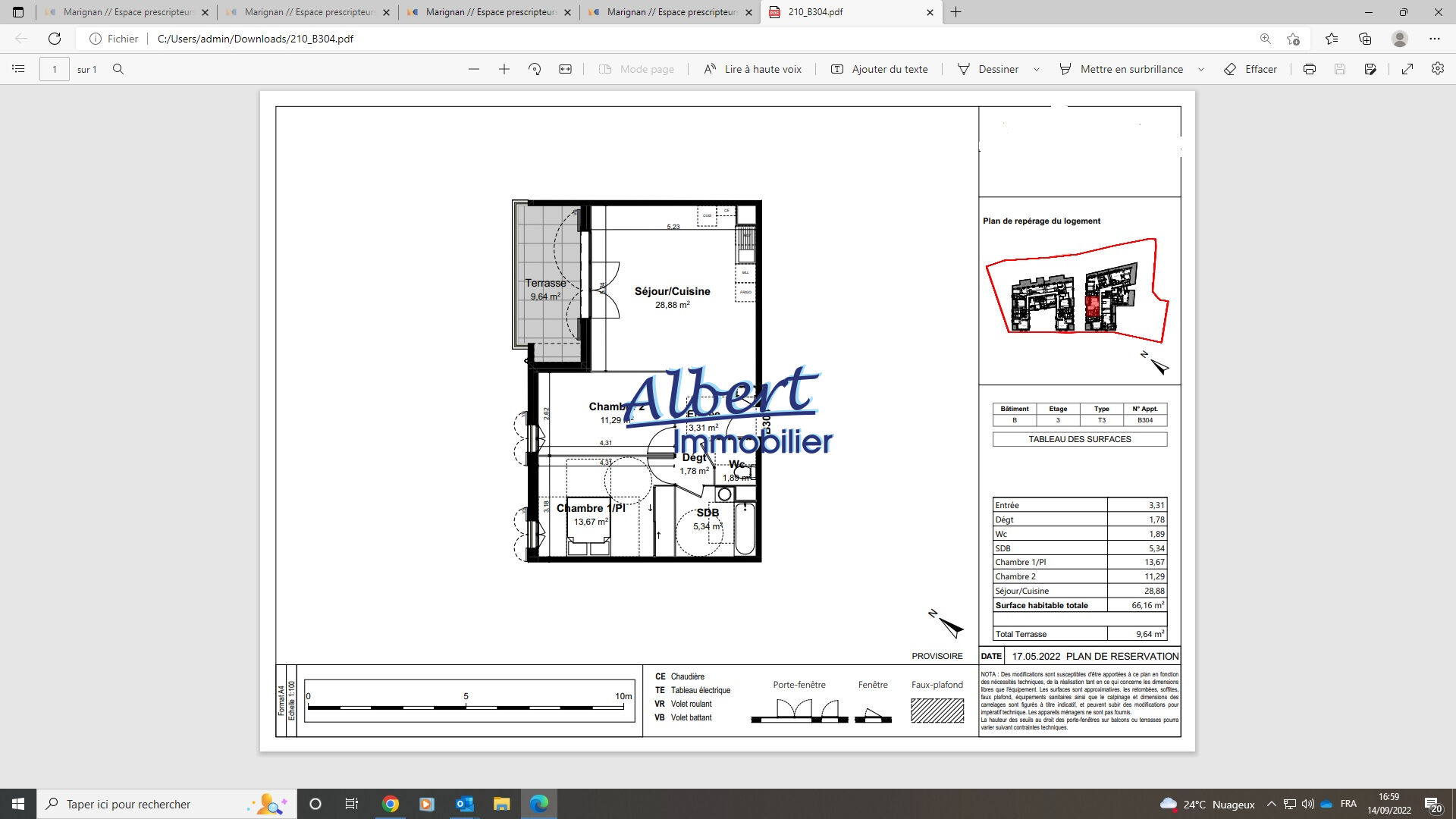The width and height of the screenshot is (1456, 819).
Task: Expand highlight color dropdown arrow
Action: click(x=1201, y=69)
